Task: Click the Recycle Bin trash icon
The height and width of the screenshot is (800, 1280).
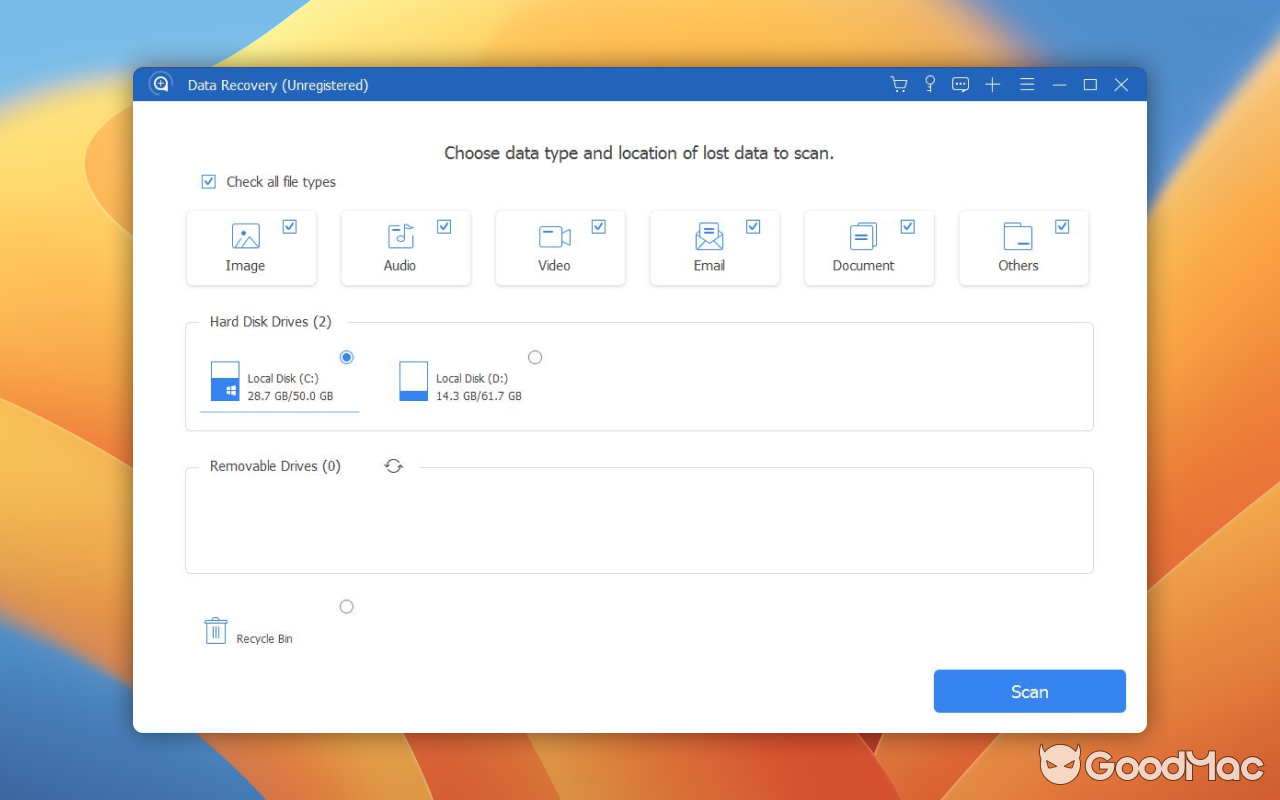Action: pos(215,629)
